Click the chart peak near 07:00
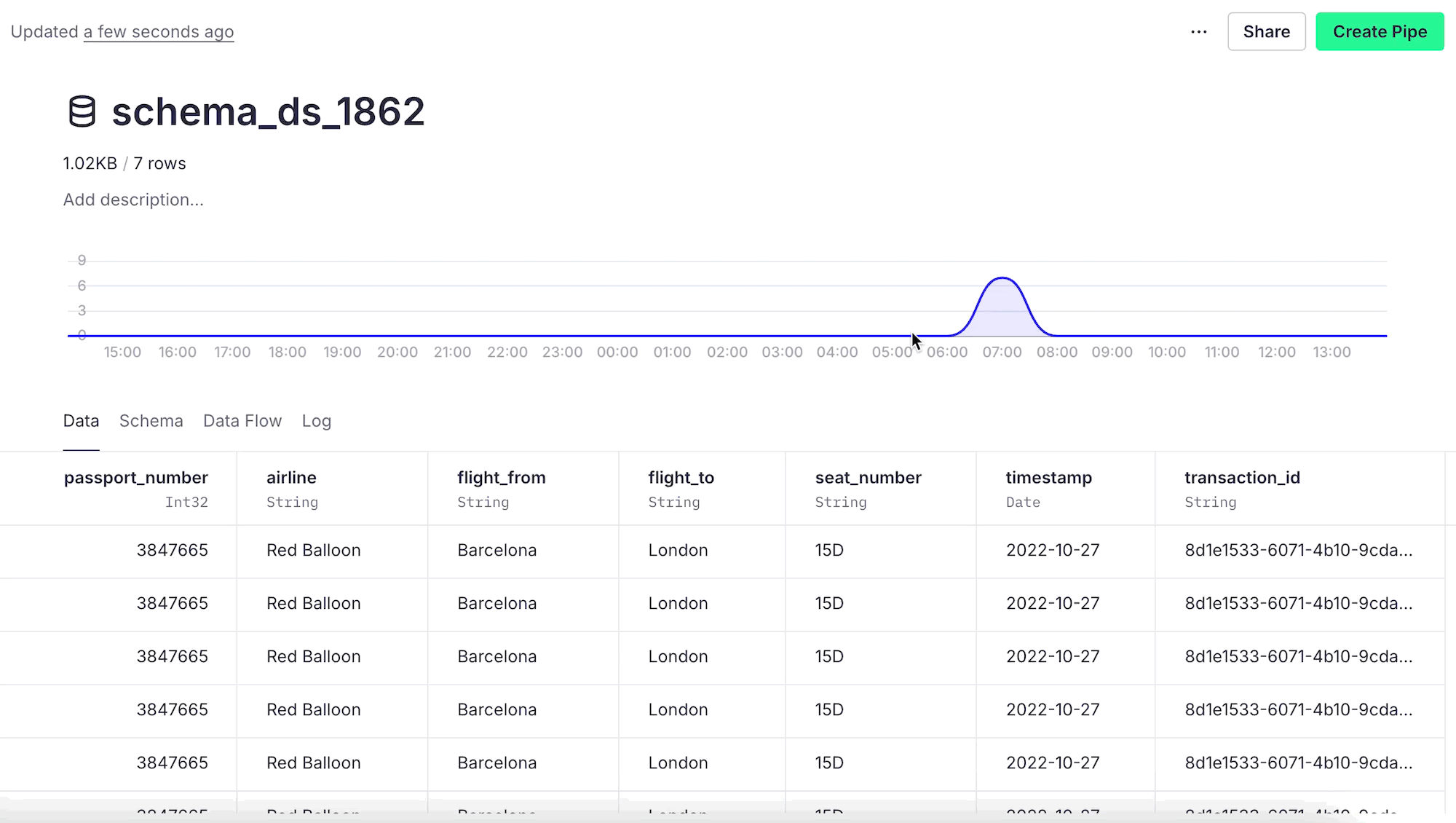Viewport: 1456px width, 823px height. 1002,279
